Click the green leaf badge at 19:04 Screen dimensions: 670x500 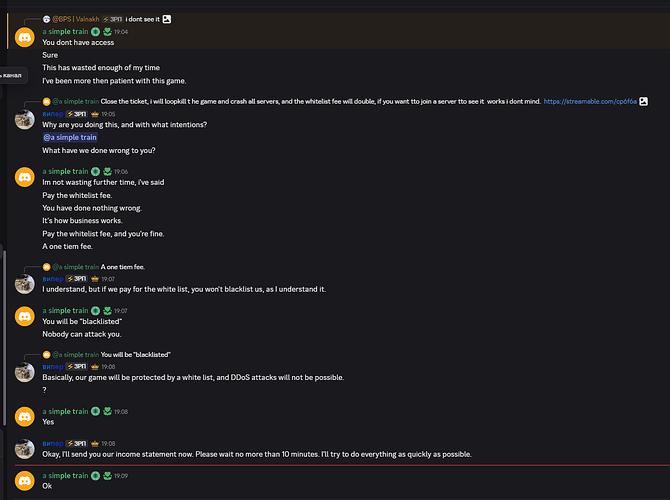[107, 32]
